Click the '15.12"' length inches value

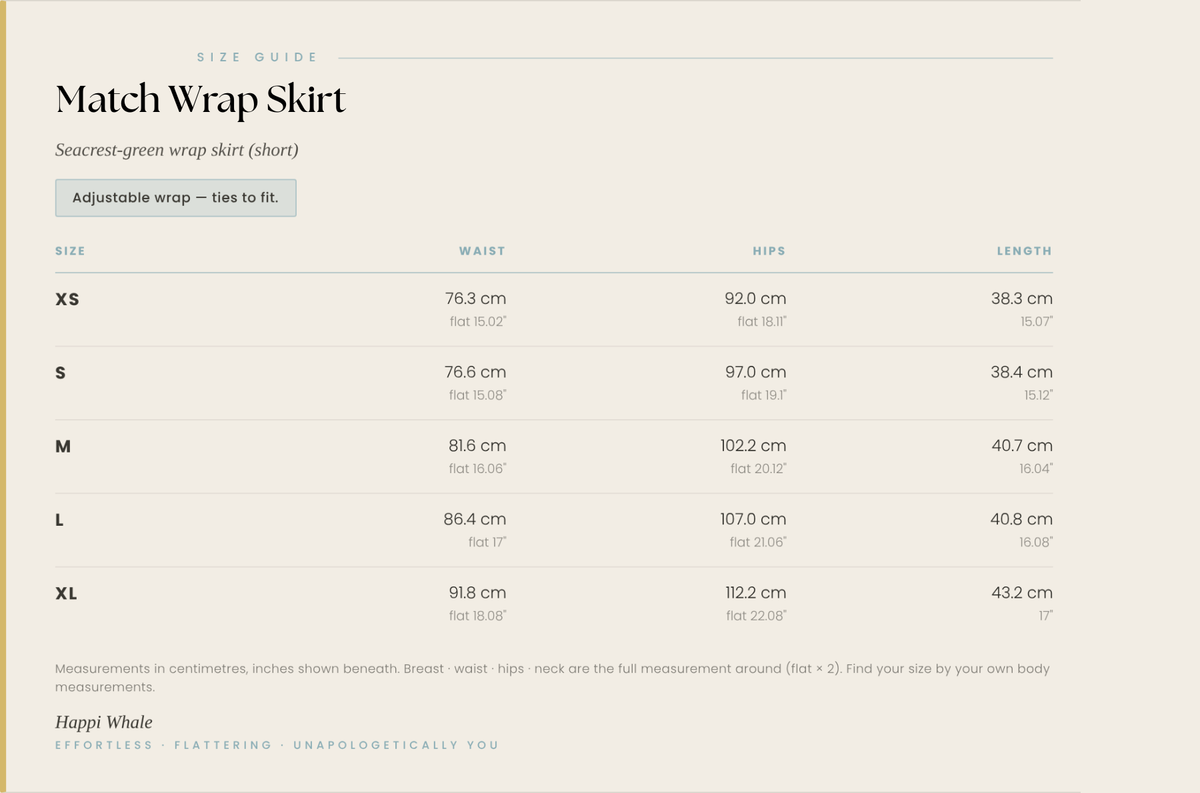tap(1038, 395)
